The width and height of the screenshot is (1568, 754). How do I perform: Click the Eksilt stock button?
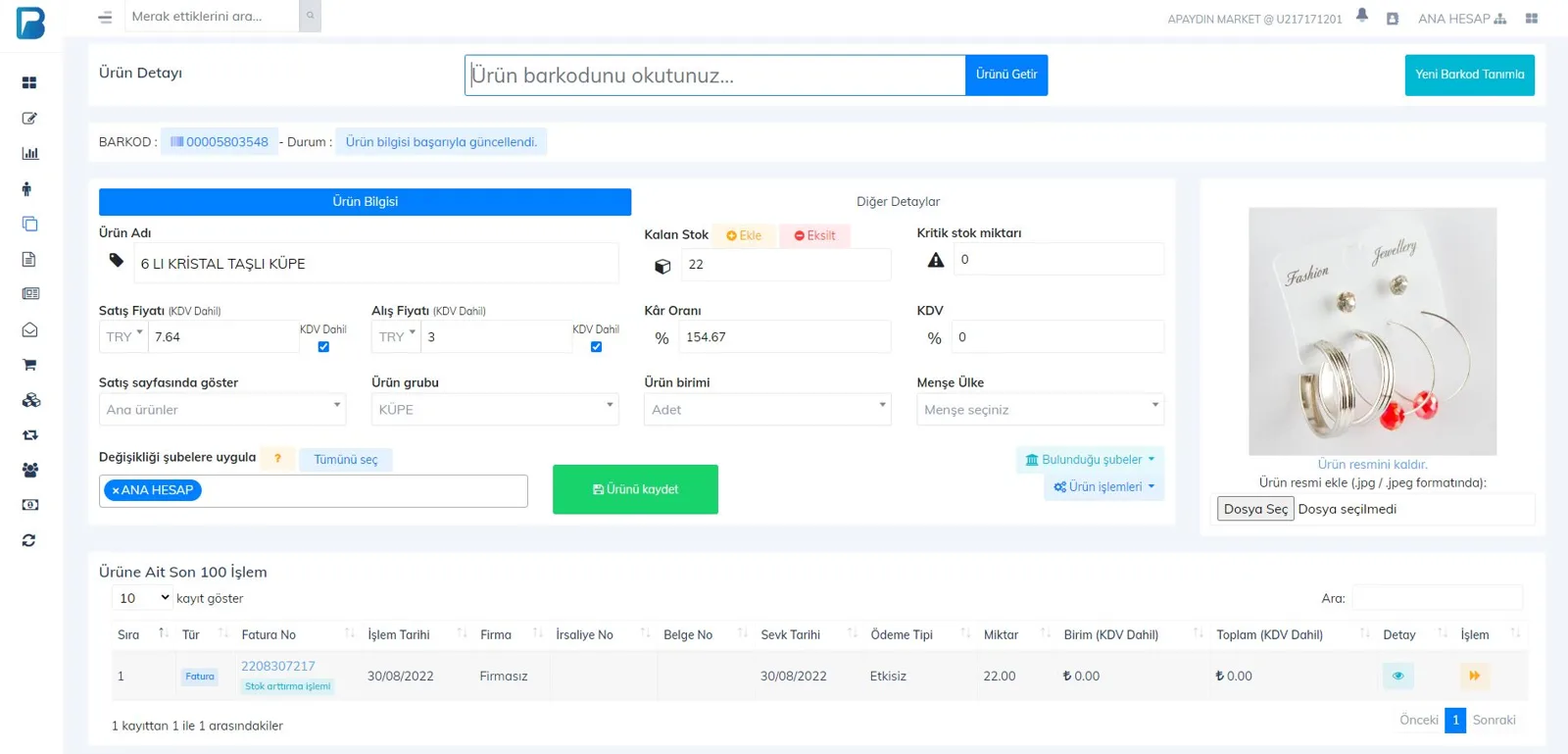(x=814, y=235)
